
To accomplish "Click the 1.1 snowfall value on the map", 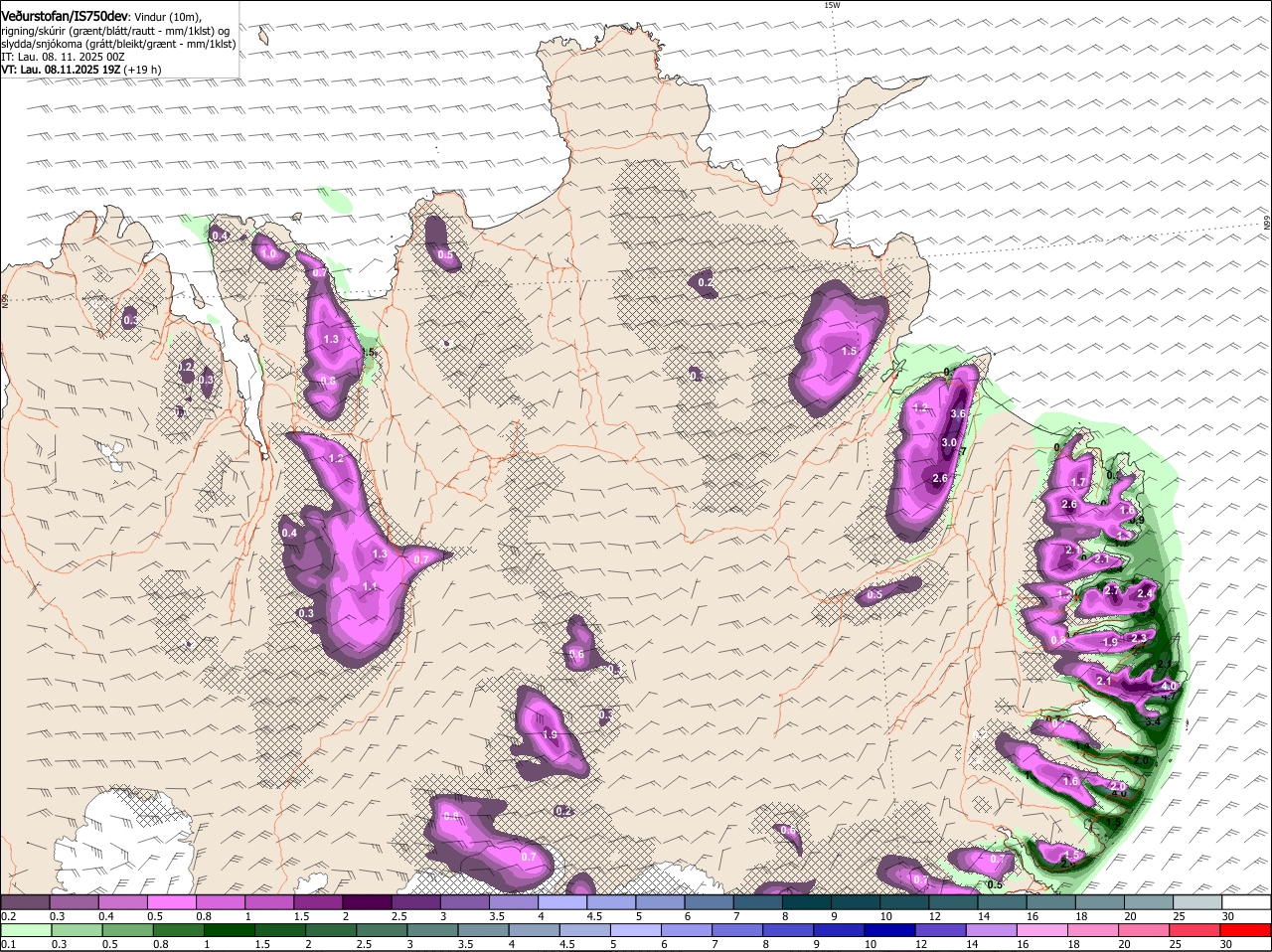I will [x=371, y=587].
